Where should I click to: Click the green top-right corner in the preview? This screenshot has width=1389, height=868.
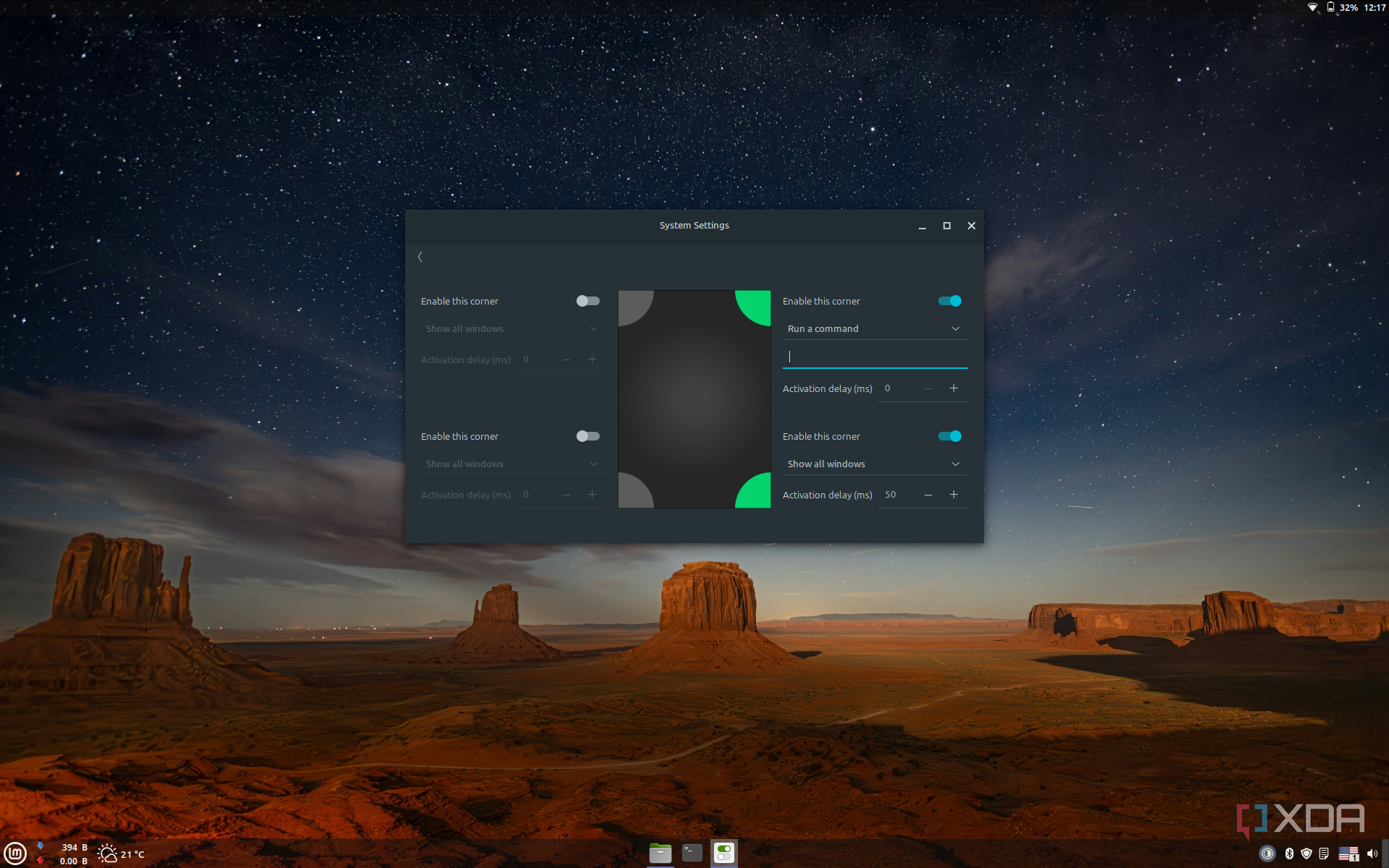click(756, 304)
